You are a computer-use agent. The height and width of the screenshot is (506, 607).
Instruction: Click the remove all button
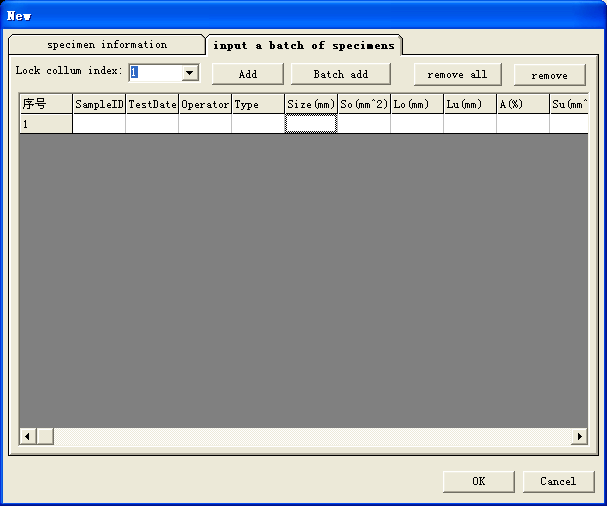(x=457, y=75)
